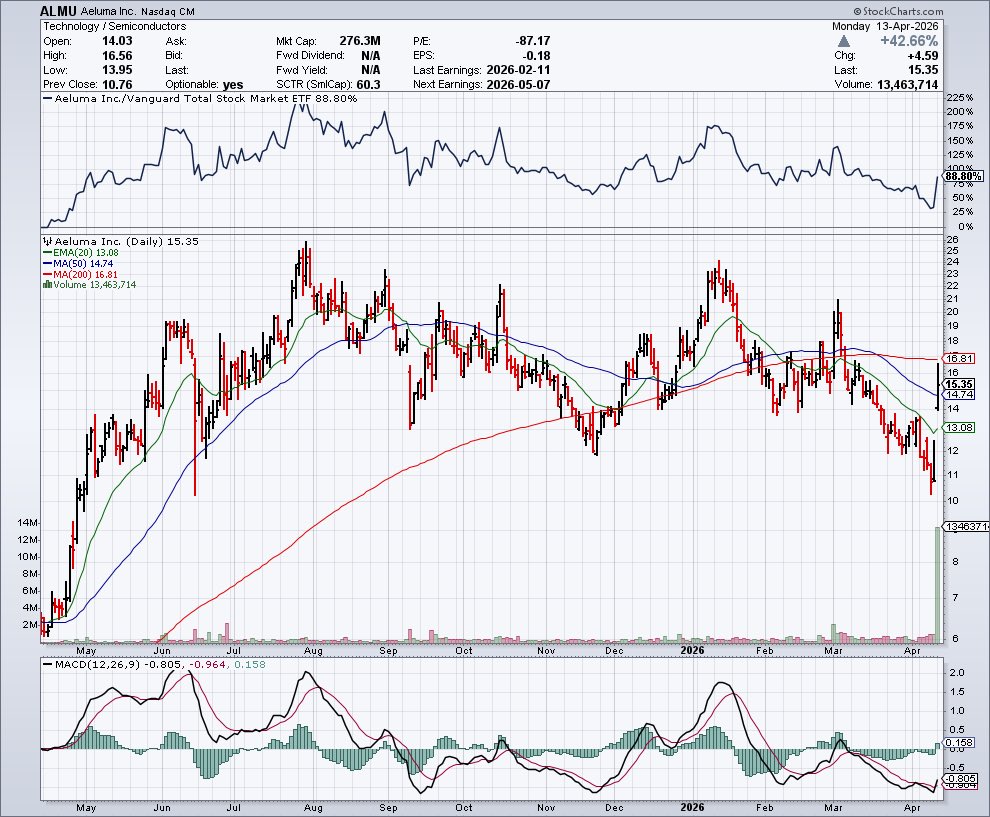Select the Technology / Semiconductors sector label
Screen dimensions: 990x817
click(x=115, y=27)
